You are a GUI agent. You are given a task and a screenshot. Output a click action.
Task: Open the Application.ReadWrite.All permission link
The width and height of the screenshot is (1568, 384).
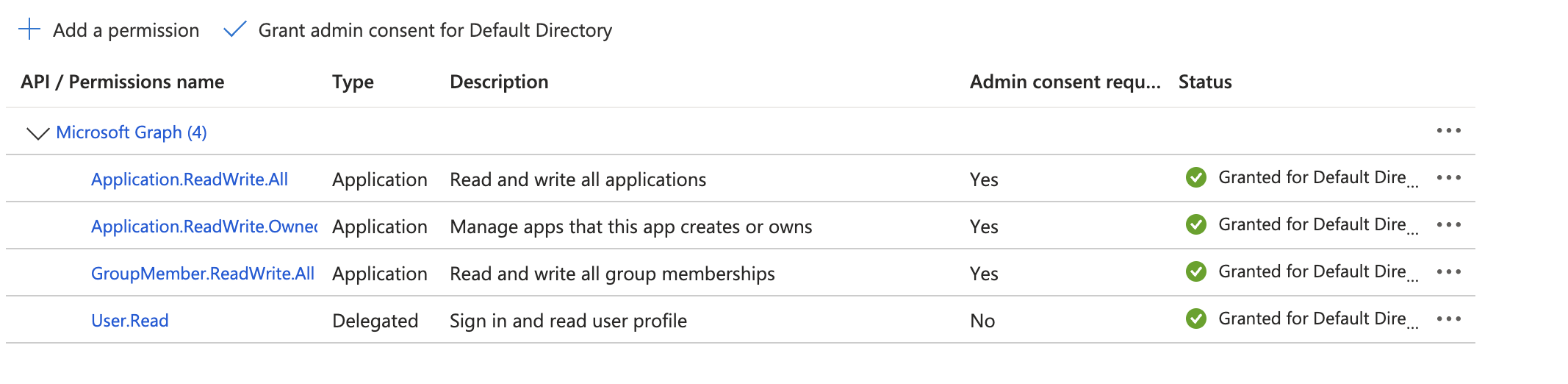(190, 179)
